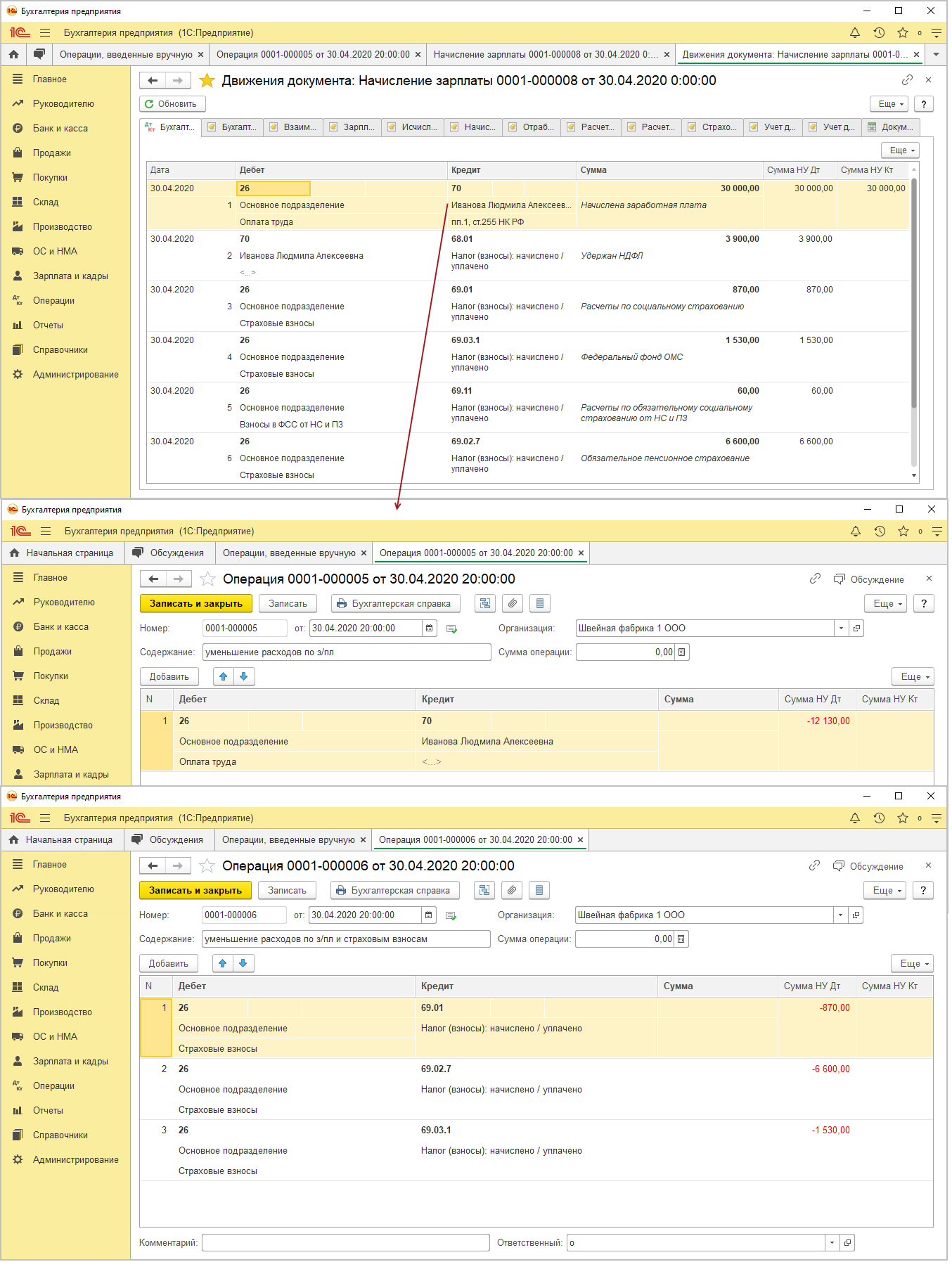952x1269 pixels.
Task: Open calendar picker for Операция 0001-000006 date
Action: click(x=429, y=915)
